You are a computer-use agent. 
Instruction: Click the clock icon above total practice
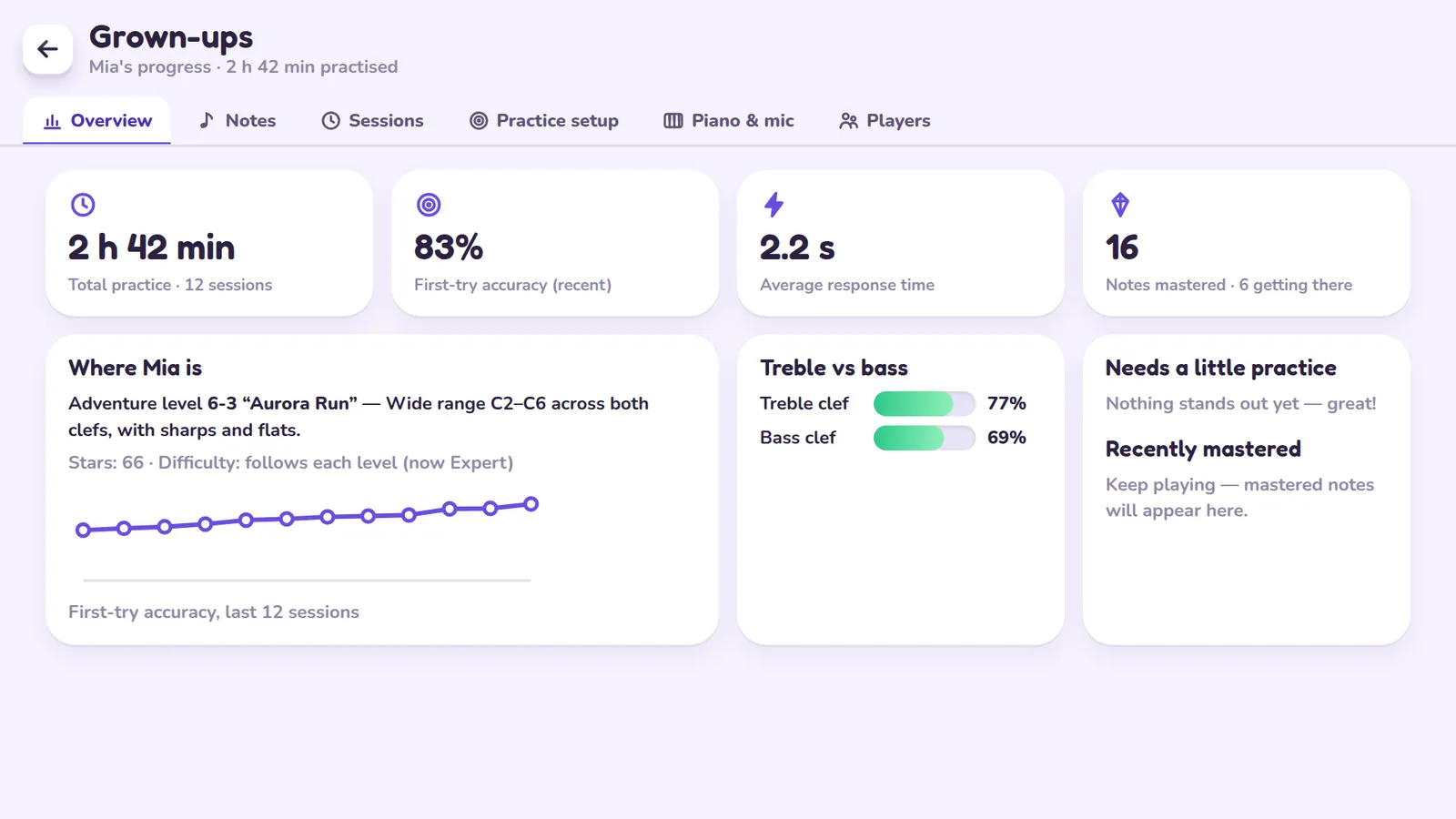(83, 205)
